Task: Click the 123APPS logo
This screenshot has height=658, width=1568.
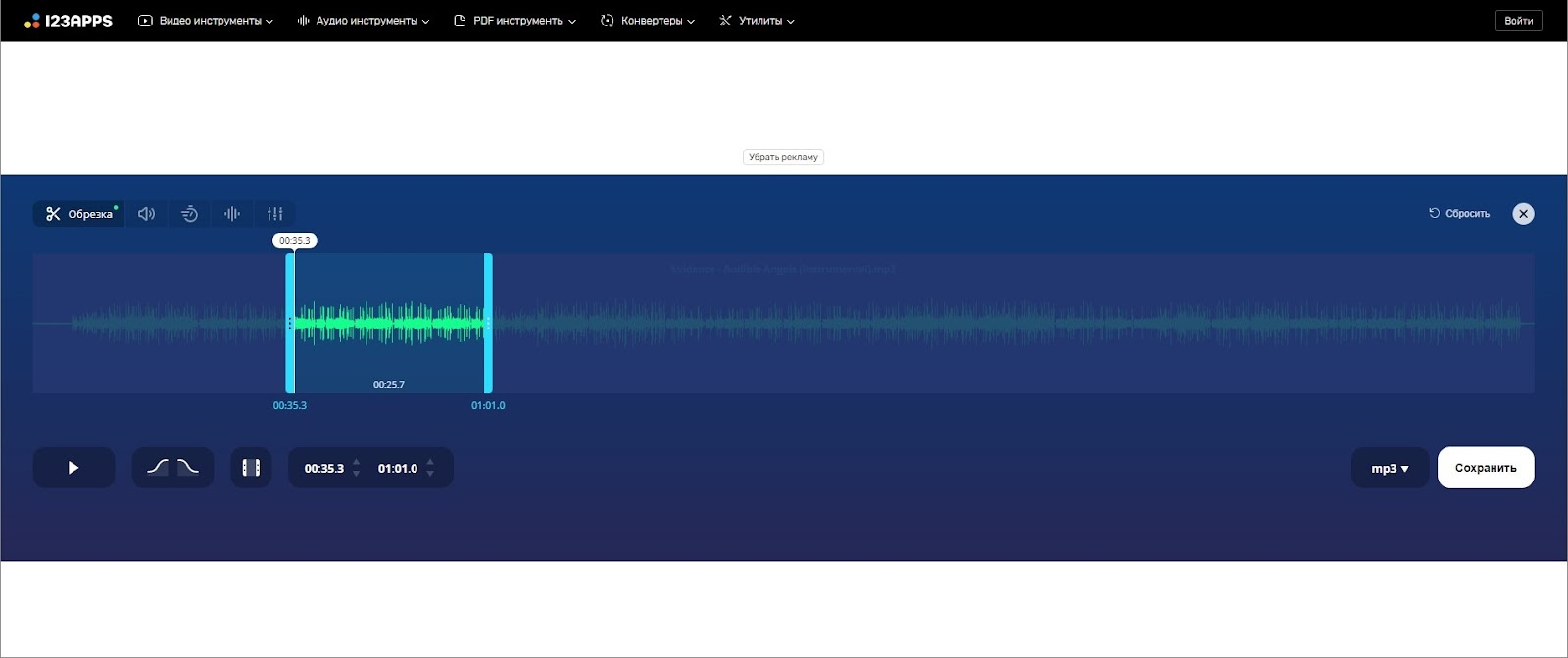Action: 69,21
